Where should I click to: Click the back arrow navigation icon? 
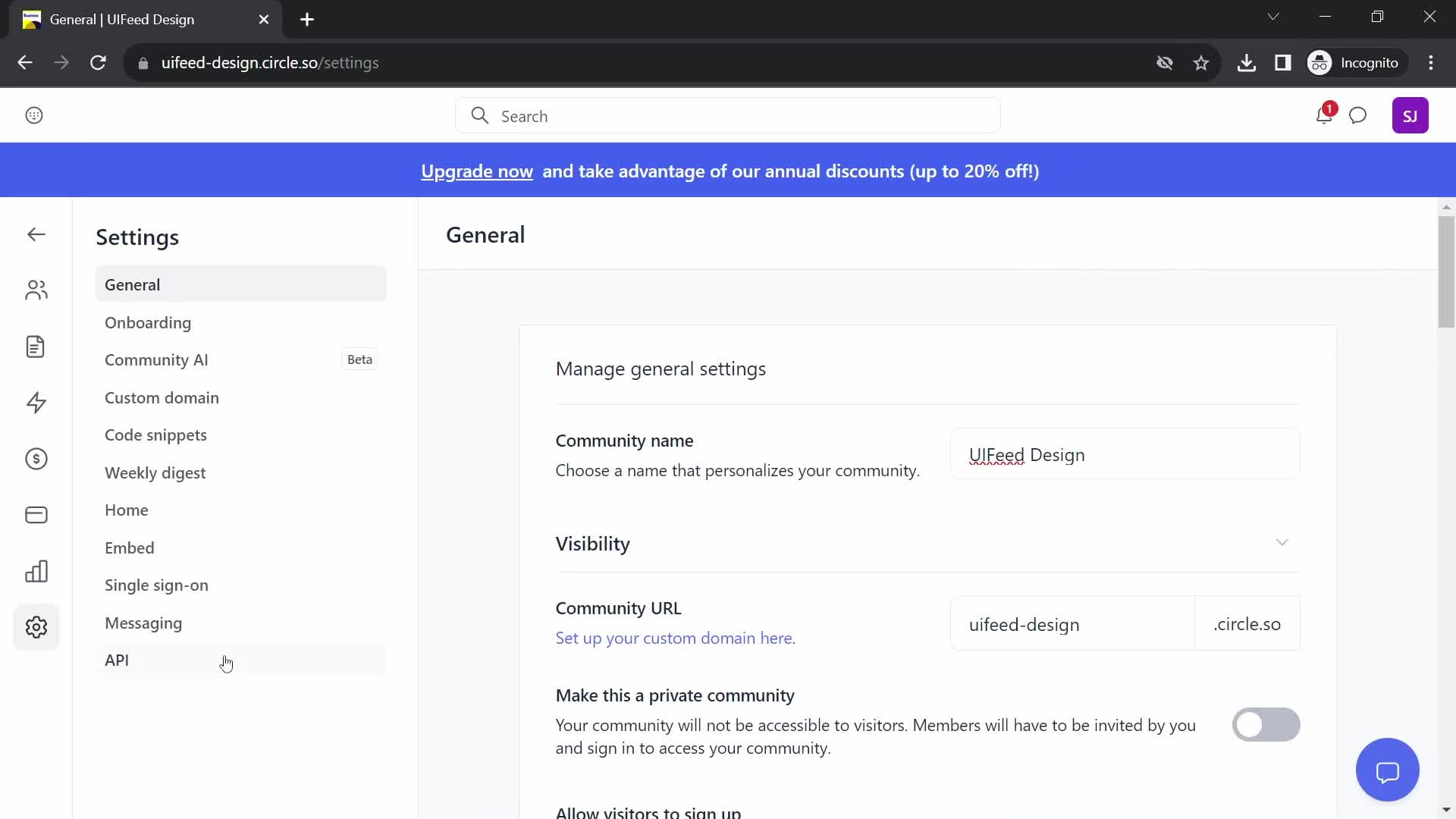point(36,233)
